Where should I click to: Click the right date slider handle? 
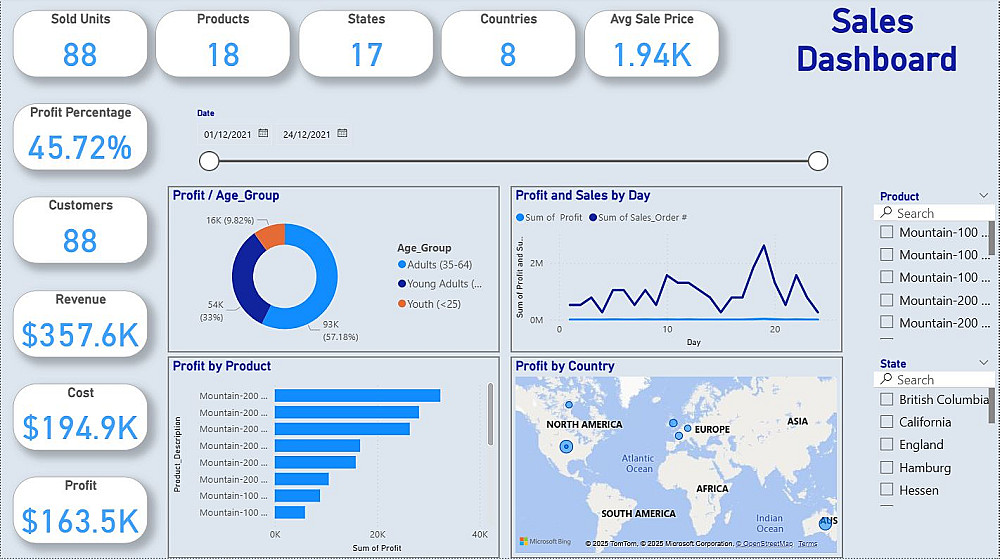818,161
